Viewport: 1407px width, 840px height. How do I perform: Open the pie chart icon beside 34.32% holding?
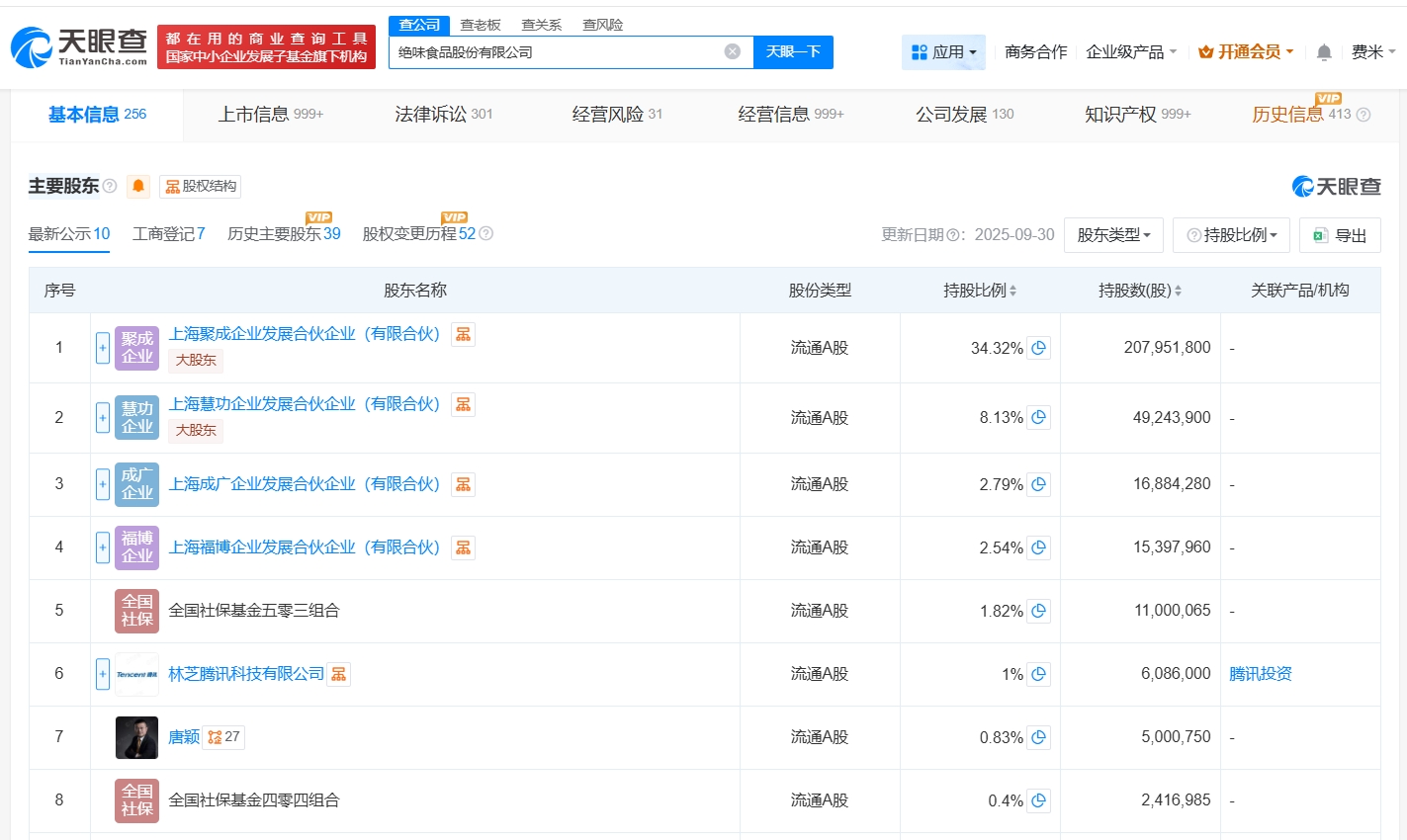(1038, 348)
